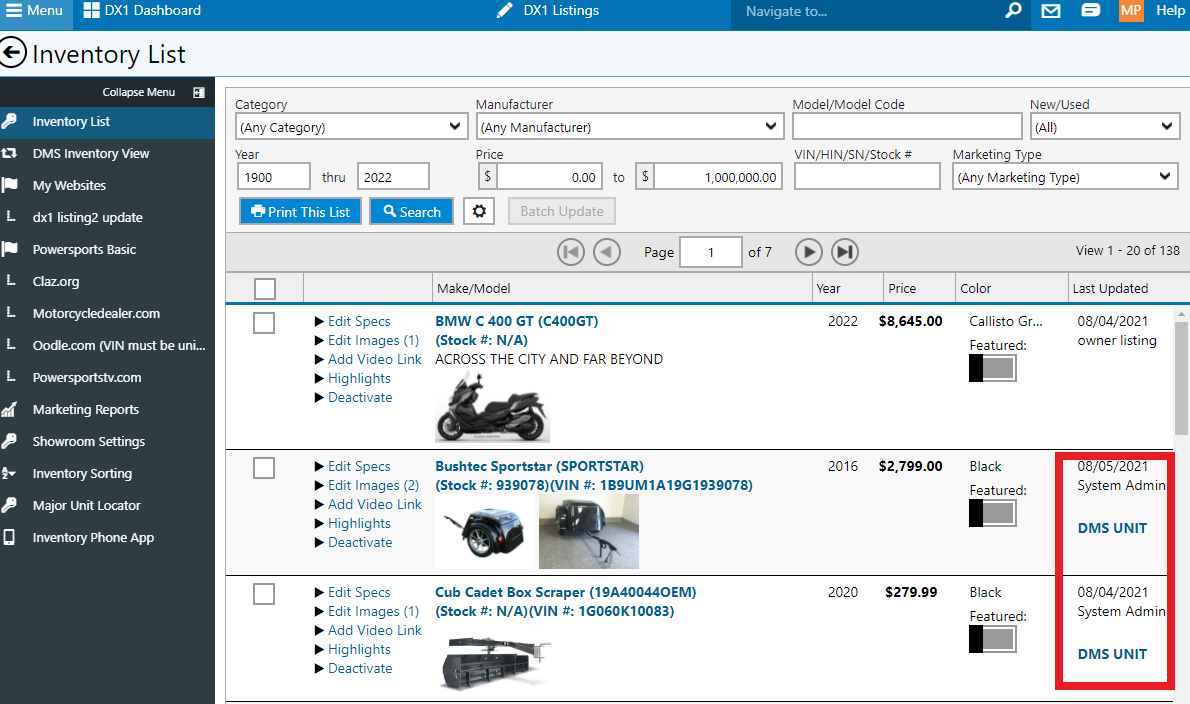Select Inventory List in sidebar
This screenshot has height=704, width=1190.
point(107,122)
